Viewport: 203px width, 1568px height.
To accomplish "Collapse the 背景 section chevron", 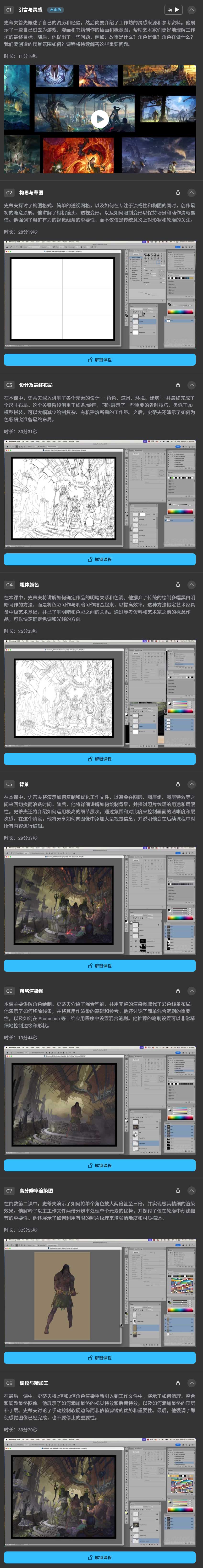I will [192, 784].
